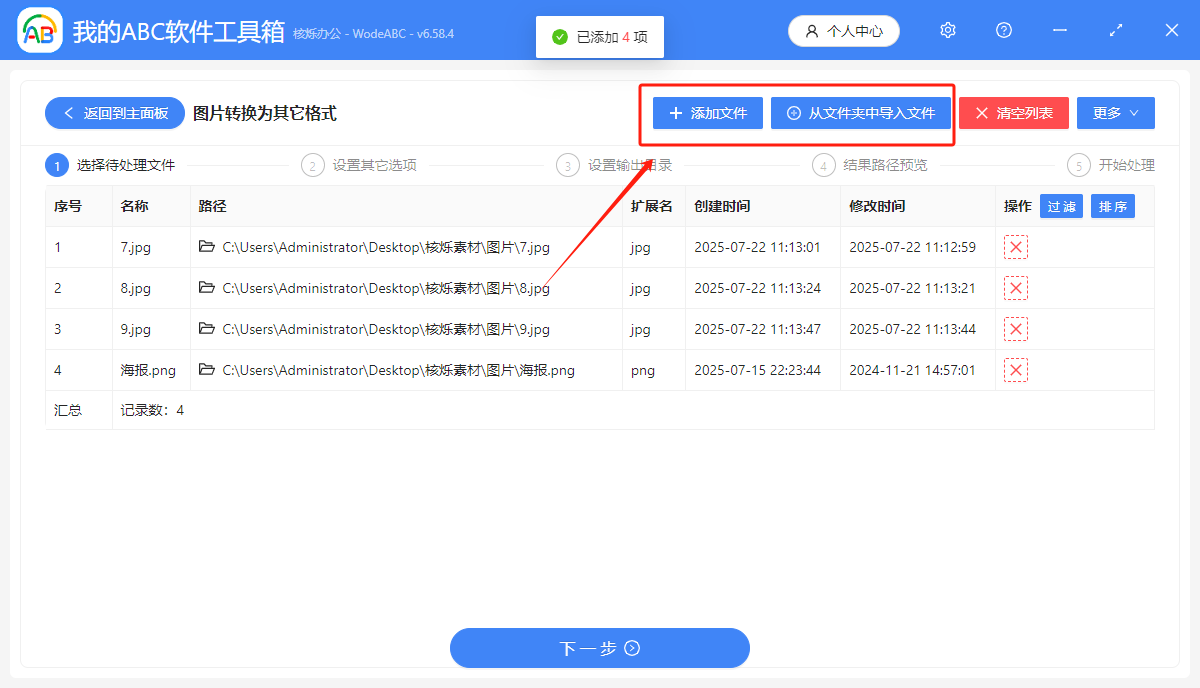Viewport: 1200px width, 688px height.
Task: Click the AB toolbox logo icon
Action: coord(38,30)
